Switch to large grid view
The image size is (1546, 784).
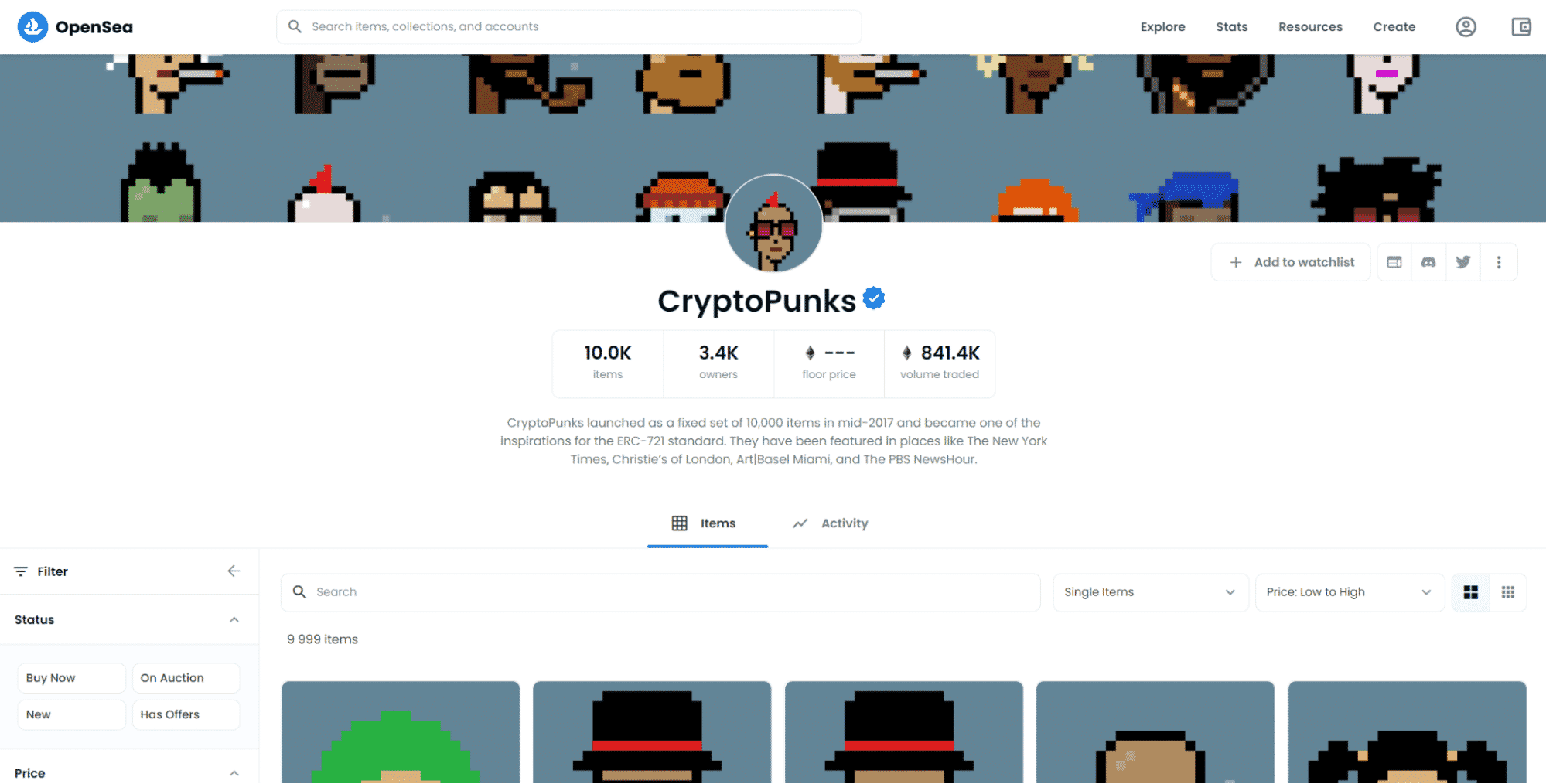click(x=1471, y=592)
